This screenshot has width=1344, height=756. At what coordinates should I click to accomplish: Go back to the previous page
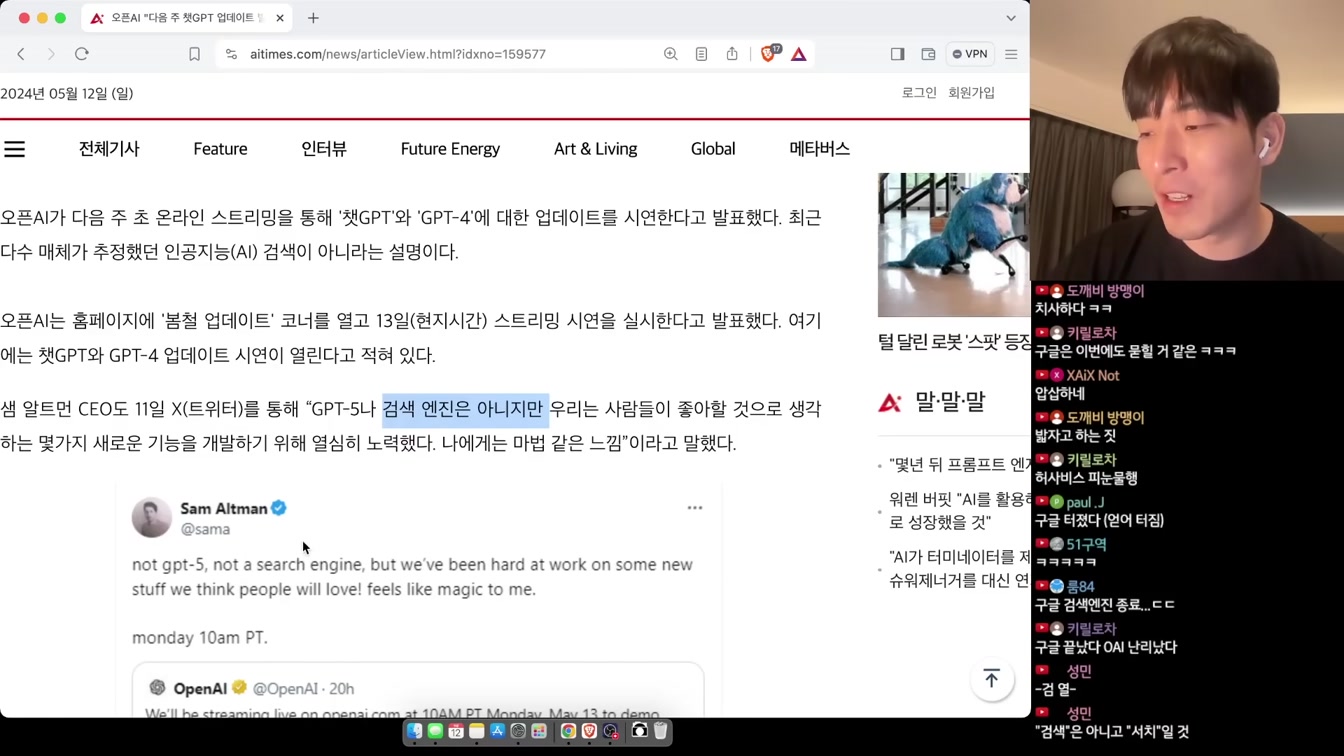(21, 54)
